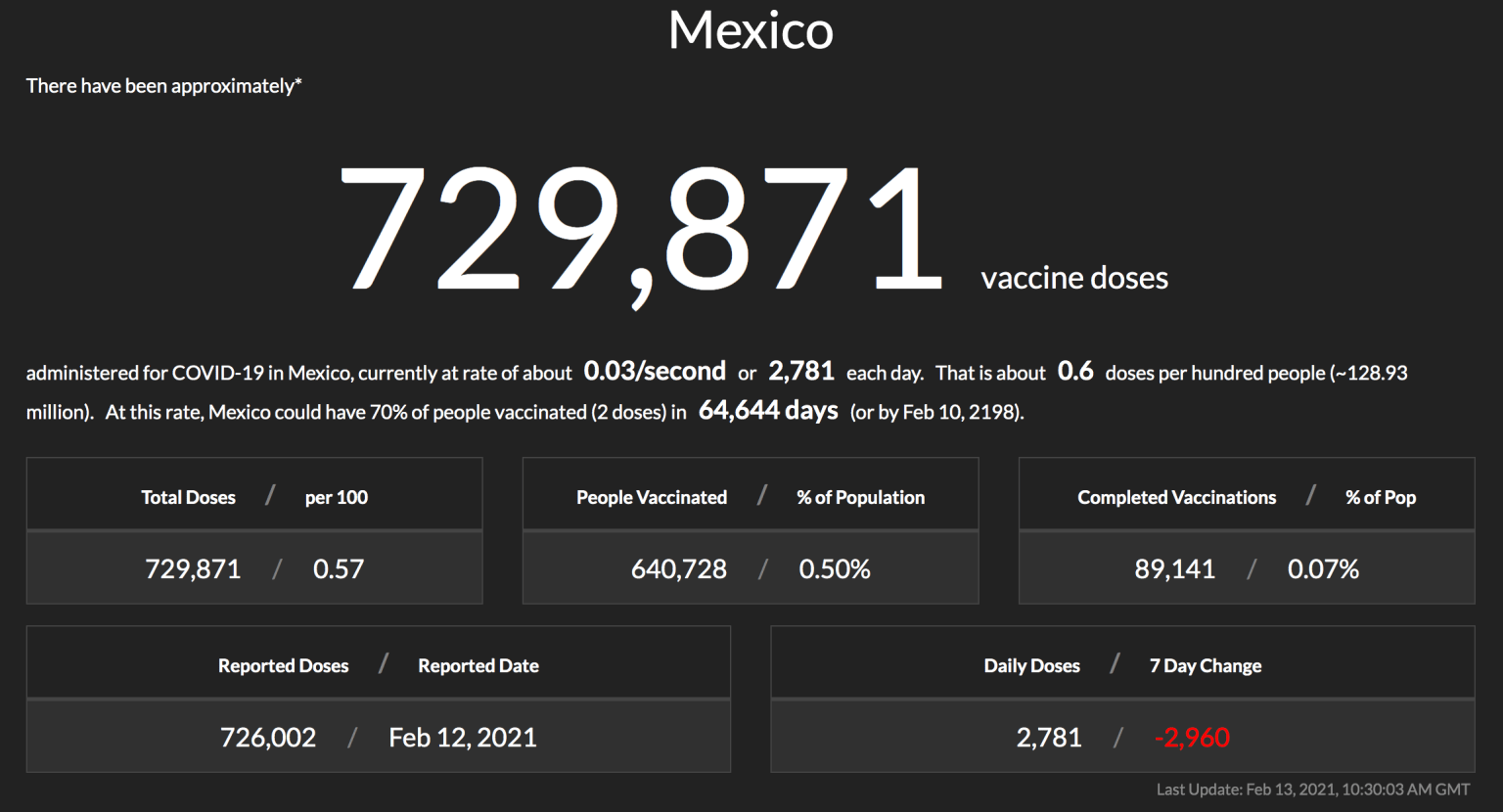Click the red -2,960 change value

click(1192, 738)
